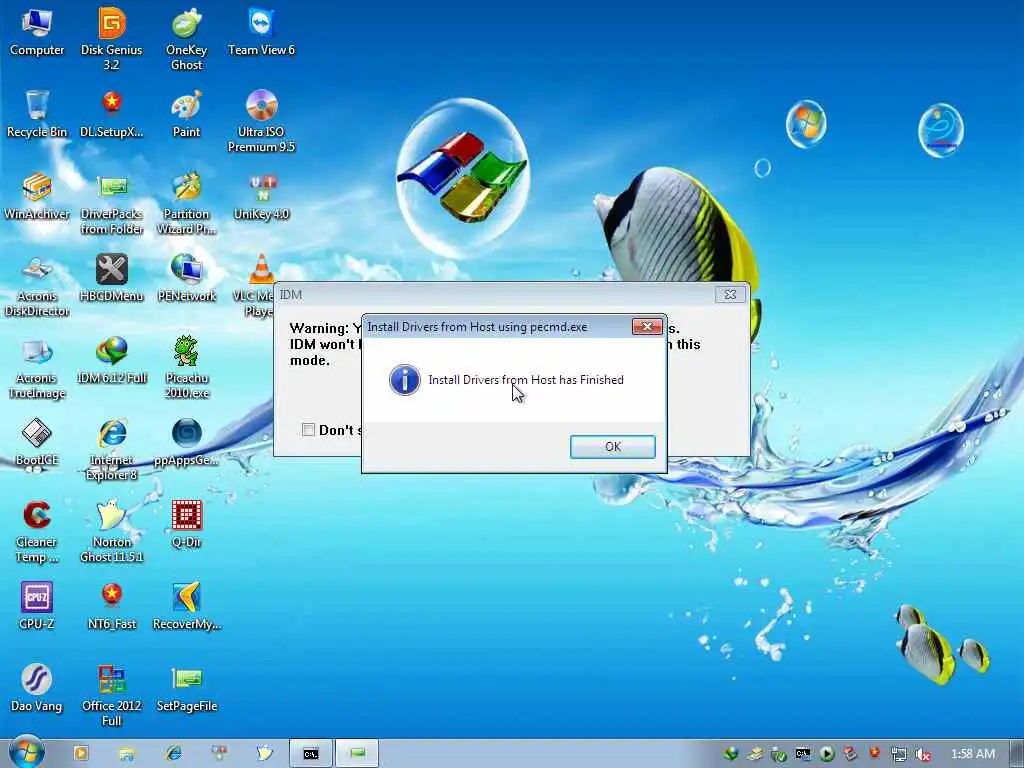
Task: Select the NT6_Fast icon
Action: click(112, 606)
